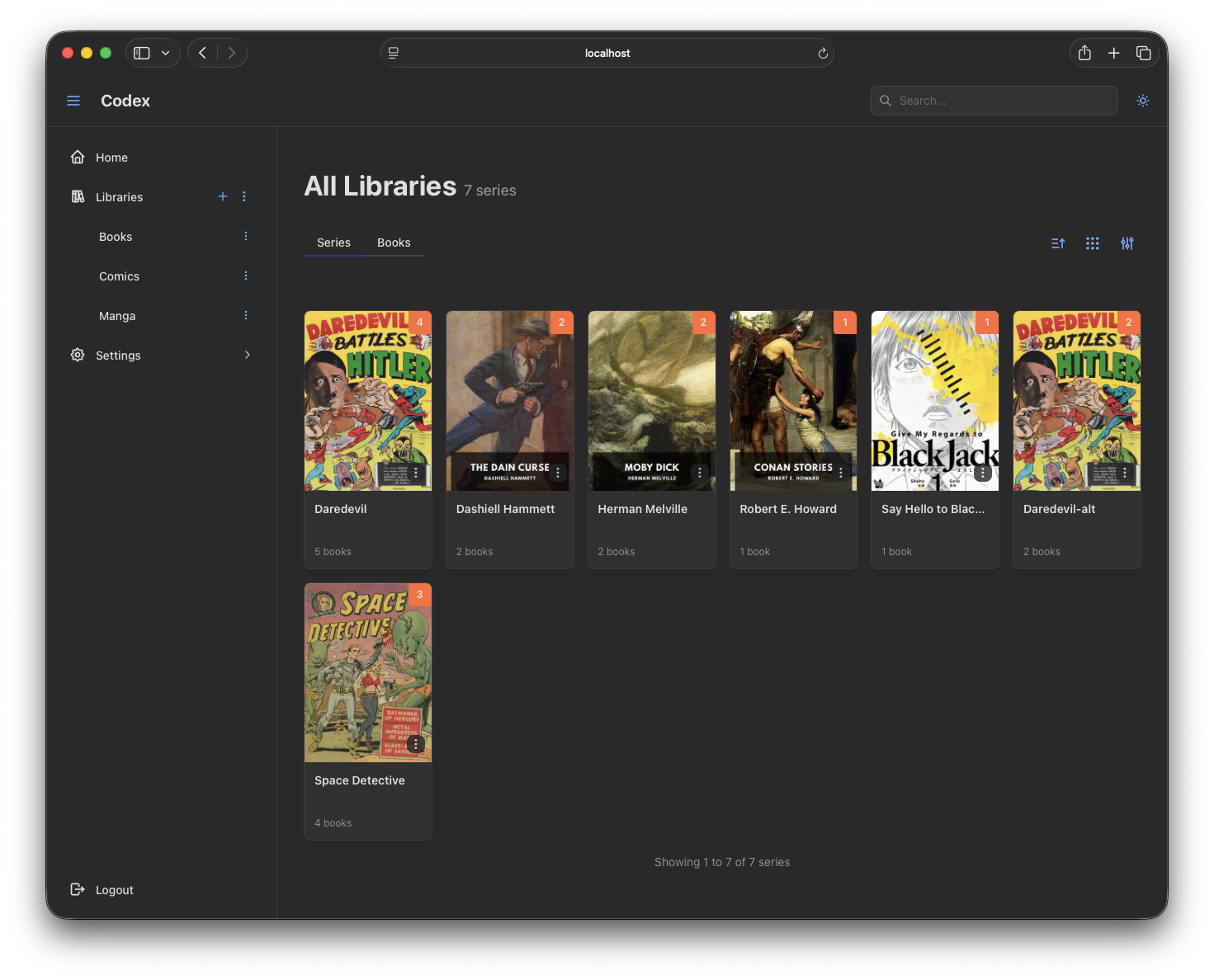Viewport: 1214px width, 980px height.
Task: Toggle the light/dark theme with the sun icon
Action: (x=1143, y=101)
